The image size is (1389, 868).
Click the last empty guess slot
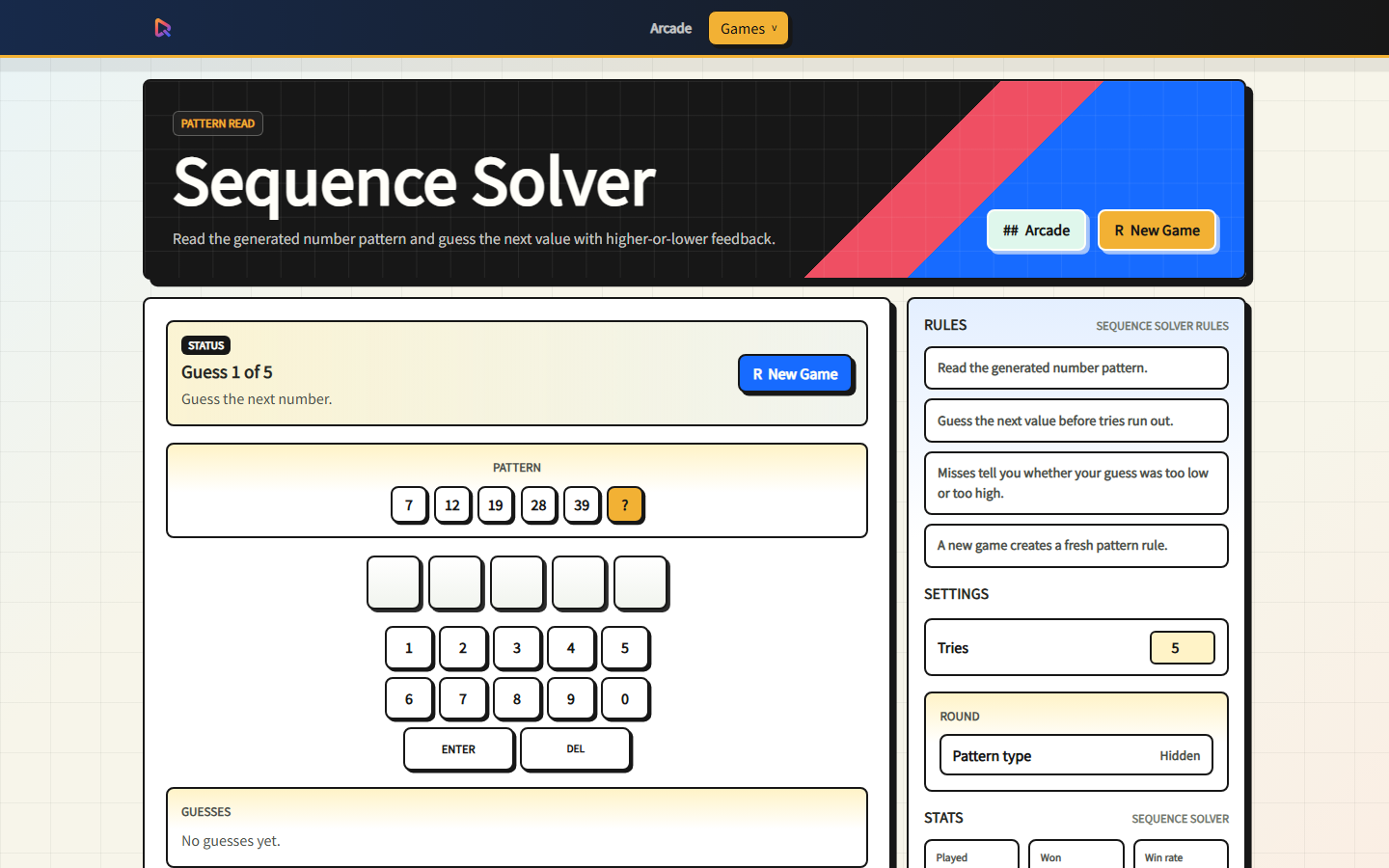640,583
